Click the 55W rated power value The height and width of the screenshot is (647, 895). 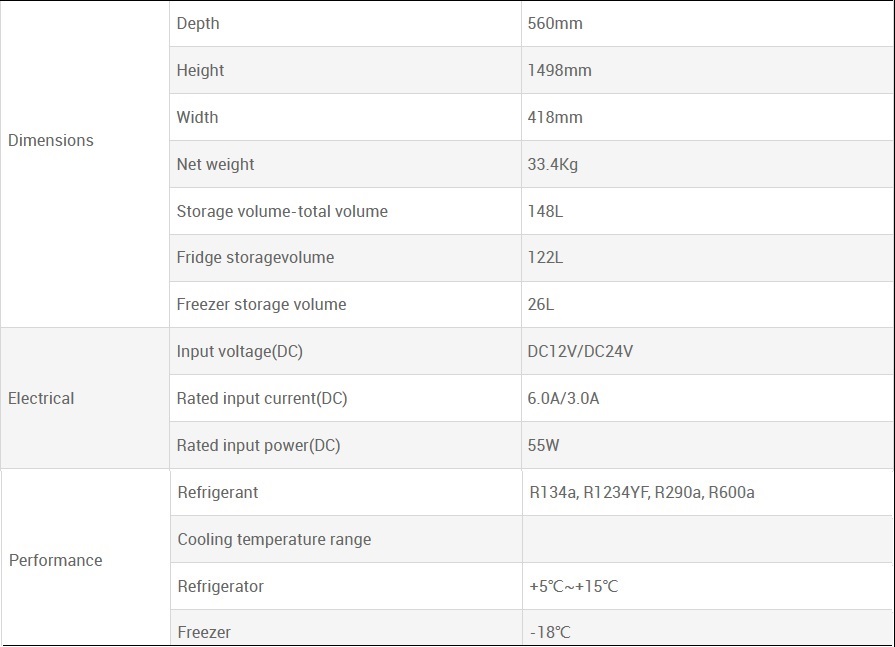tap(544, 446)
